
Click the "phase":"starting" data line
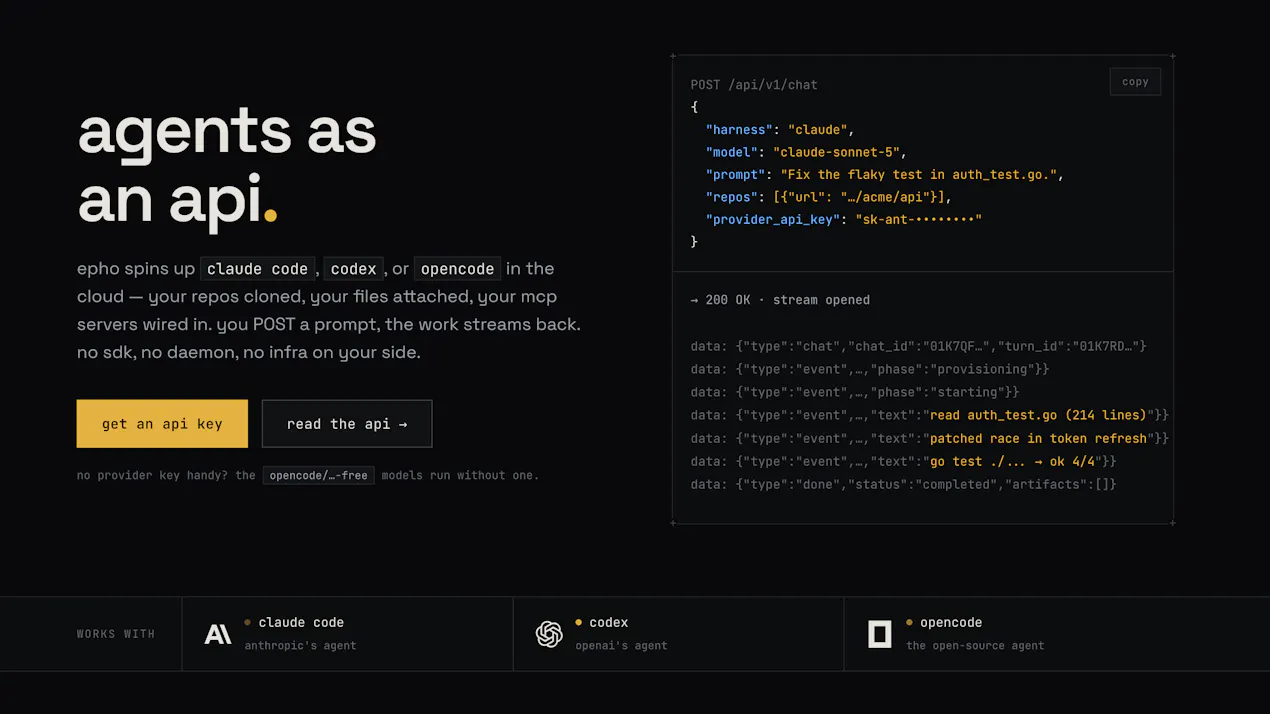click(x=854, y=392)
